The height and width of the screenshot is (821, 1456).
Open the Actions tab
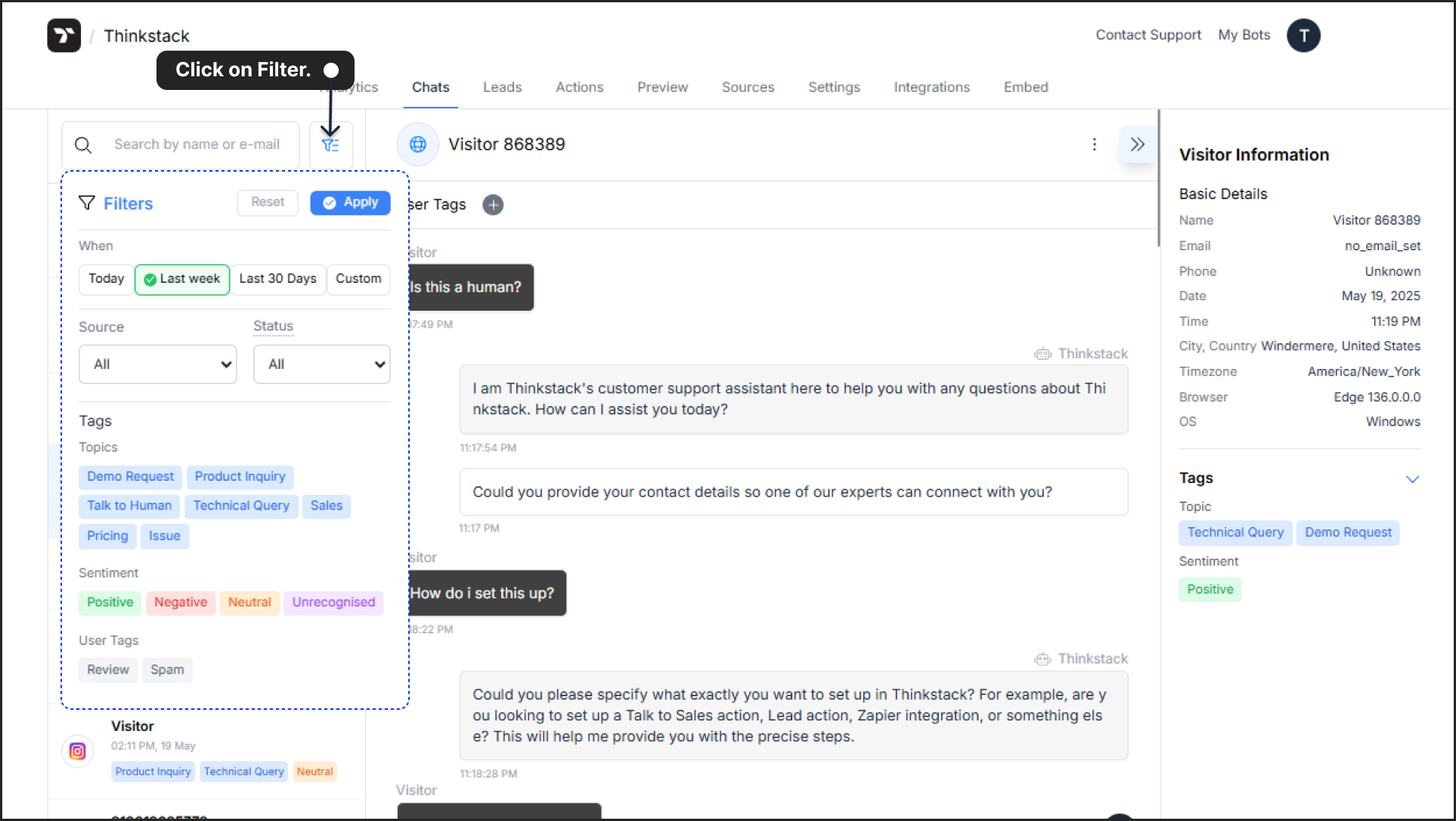coord(580,88)
